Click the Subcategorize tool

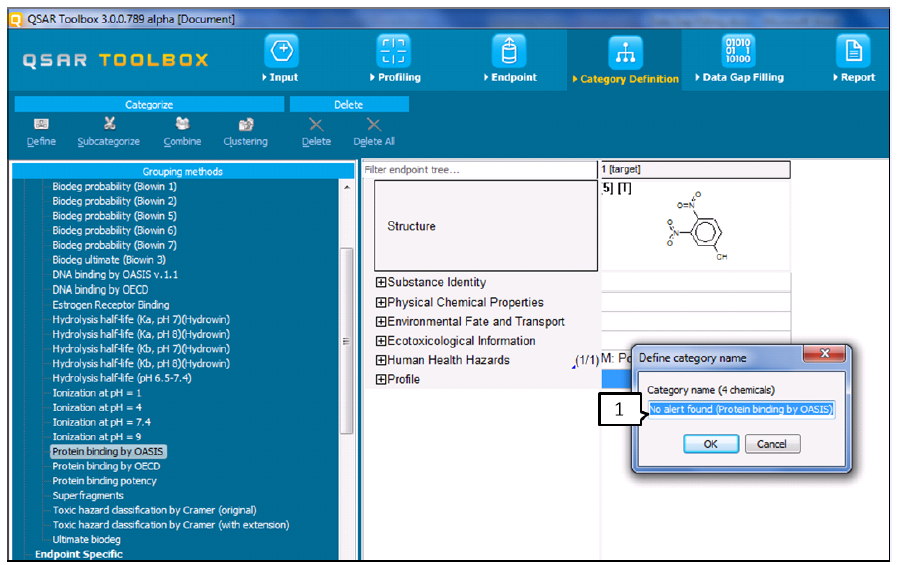[x=108, y=132]
